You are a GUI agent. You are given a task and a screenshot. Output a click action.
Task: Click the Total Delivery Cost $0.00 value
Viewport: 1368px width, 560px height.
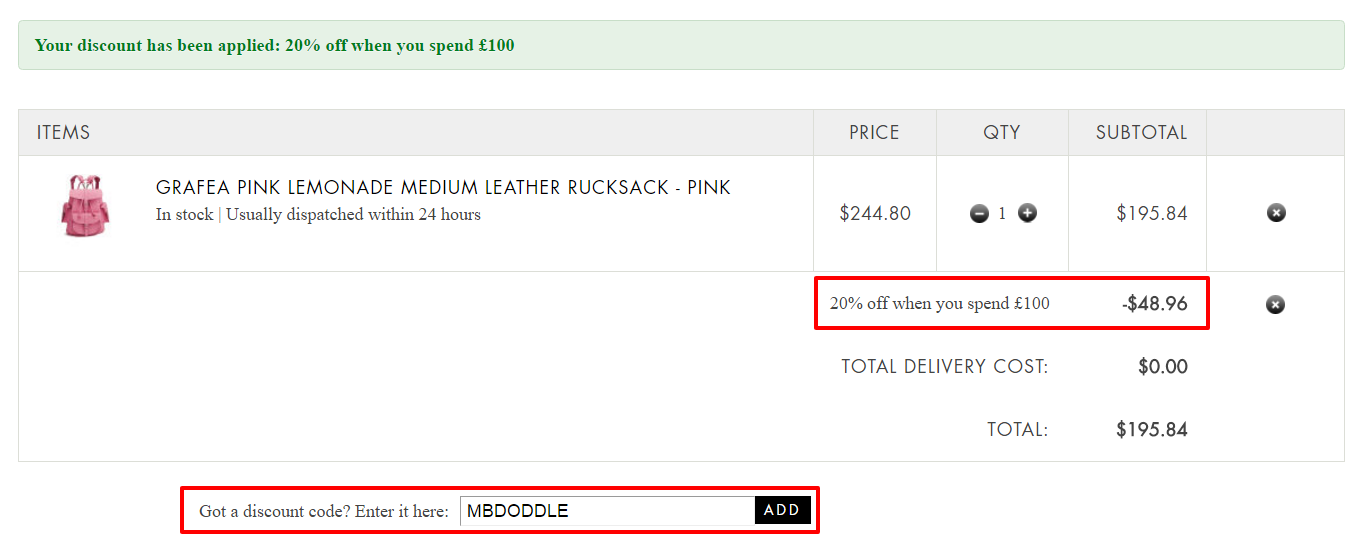pyautogui.click(x=1163, y=367)
